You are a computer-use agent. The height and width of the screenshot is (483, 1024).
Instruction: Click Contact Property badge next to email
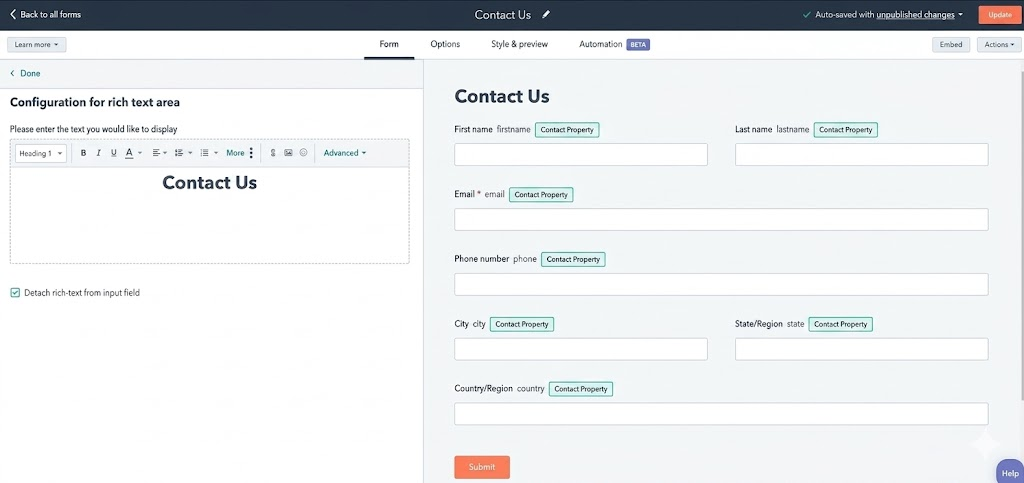coord(541,195)
